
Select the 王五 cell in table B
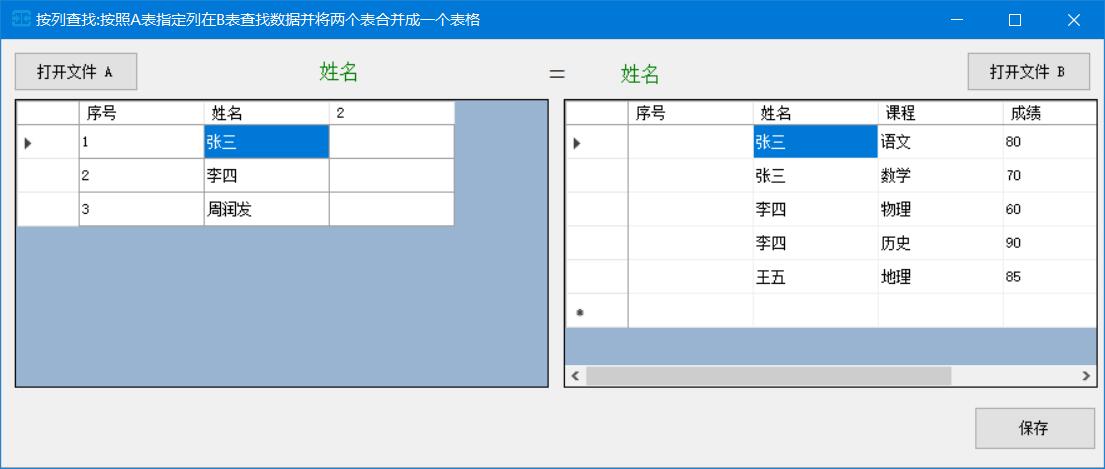815,277
